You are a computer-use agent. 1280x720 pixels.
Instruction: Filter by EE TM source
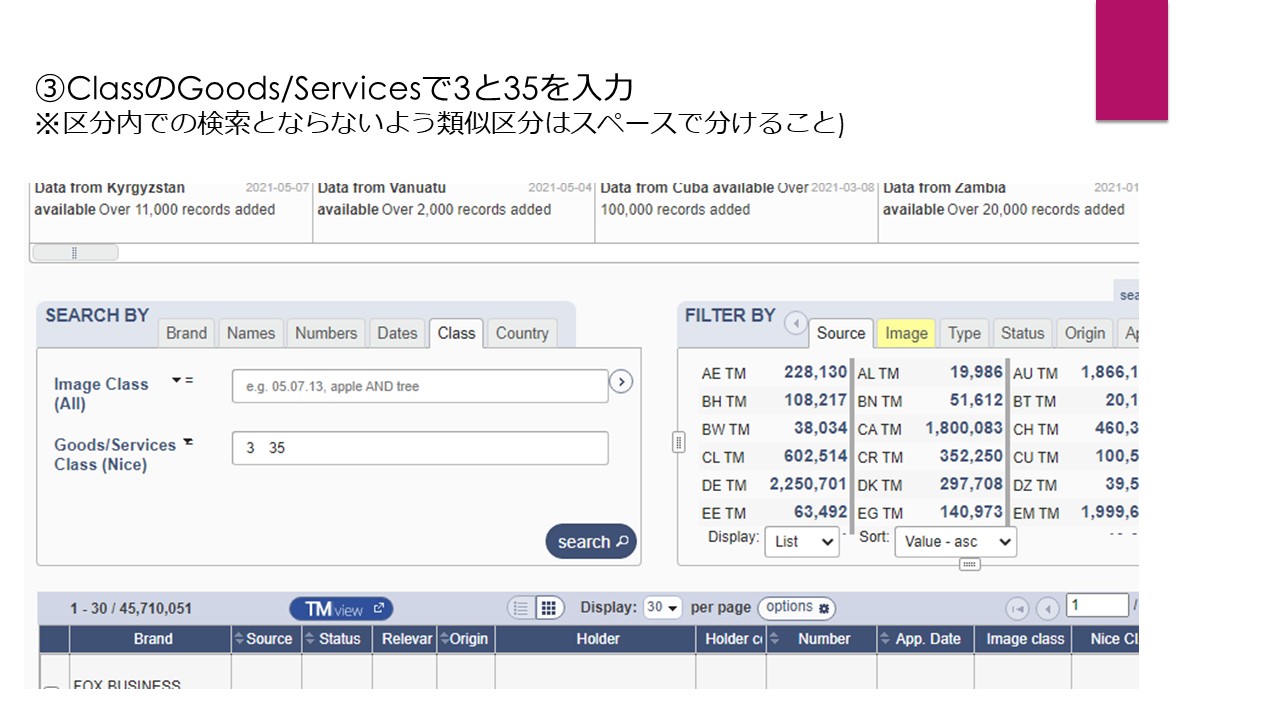[774, 513]
